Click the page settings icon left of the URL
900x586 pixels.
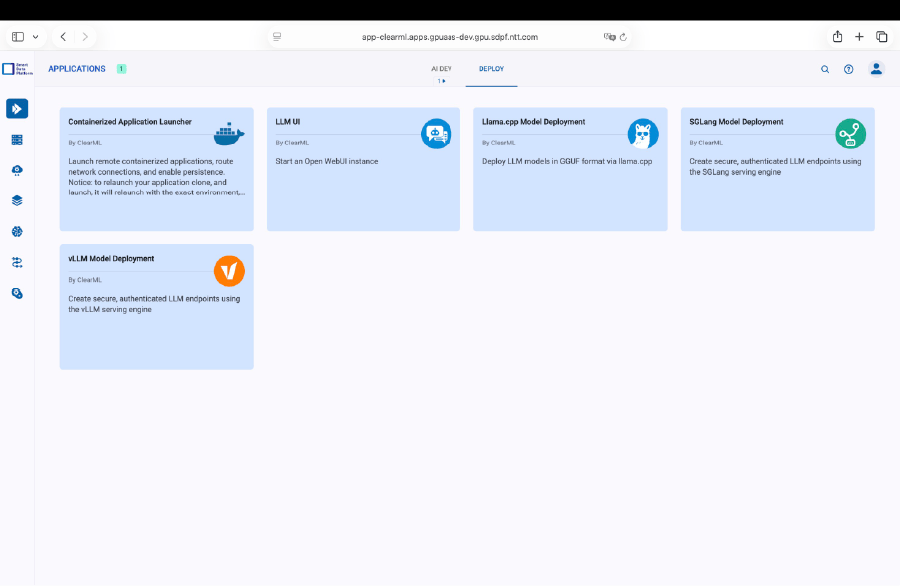[x=277, y=37]
